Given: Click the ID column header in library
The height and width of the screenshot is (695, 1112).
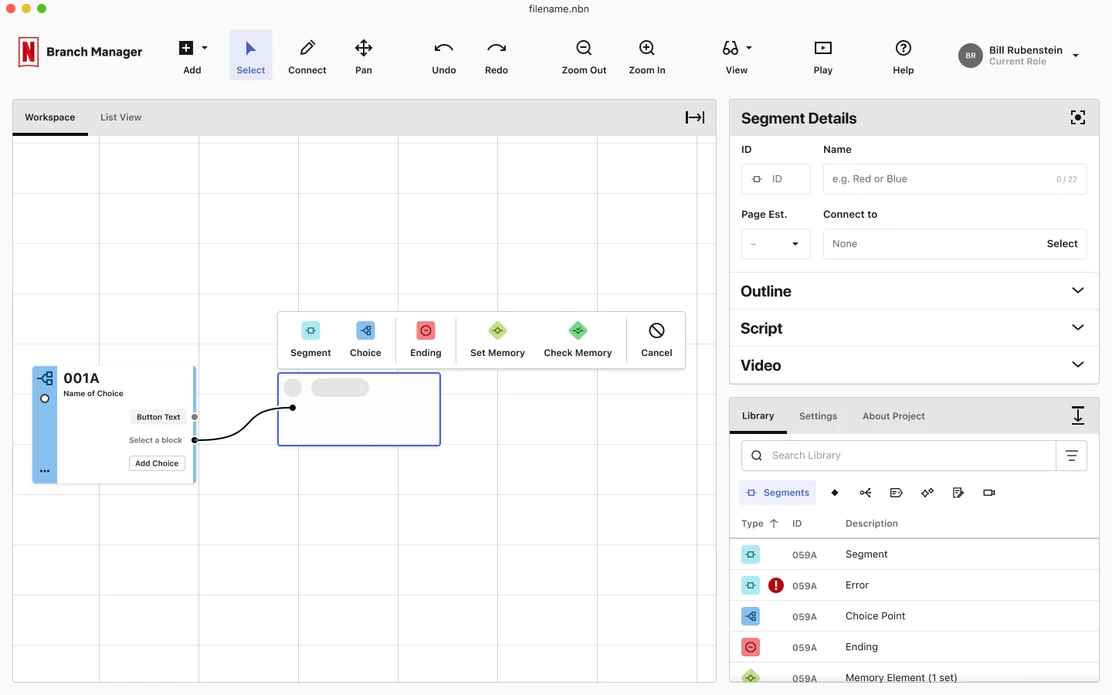Looking at the screenshot, I should pyautogui.click(x=797, y=523).
